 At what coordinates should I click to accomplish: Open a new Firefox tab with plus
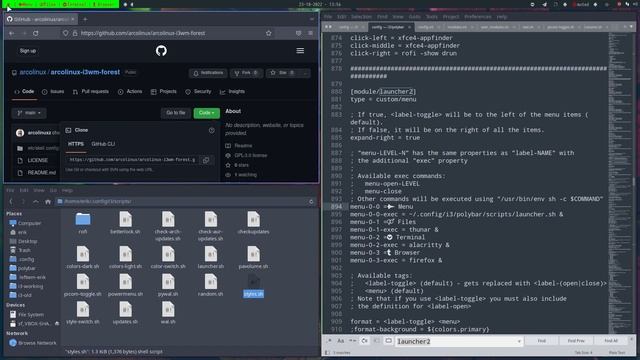point(85,19)
